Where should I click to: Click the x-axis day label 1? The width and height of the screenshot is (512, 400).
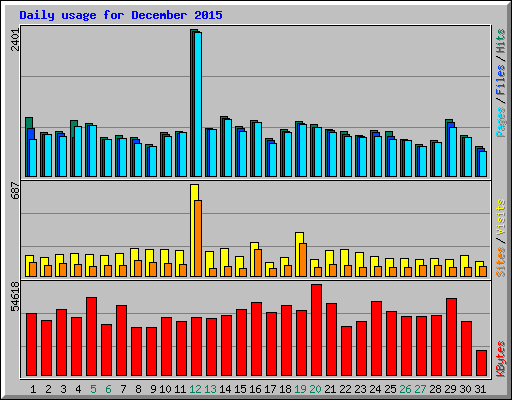tap(33, 389)
